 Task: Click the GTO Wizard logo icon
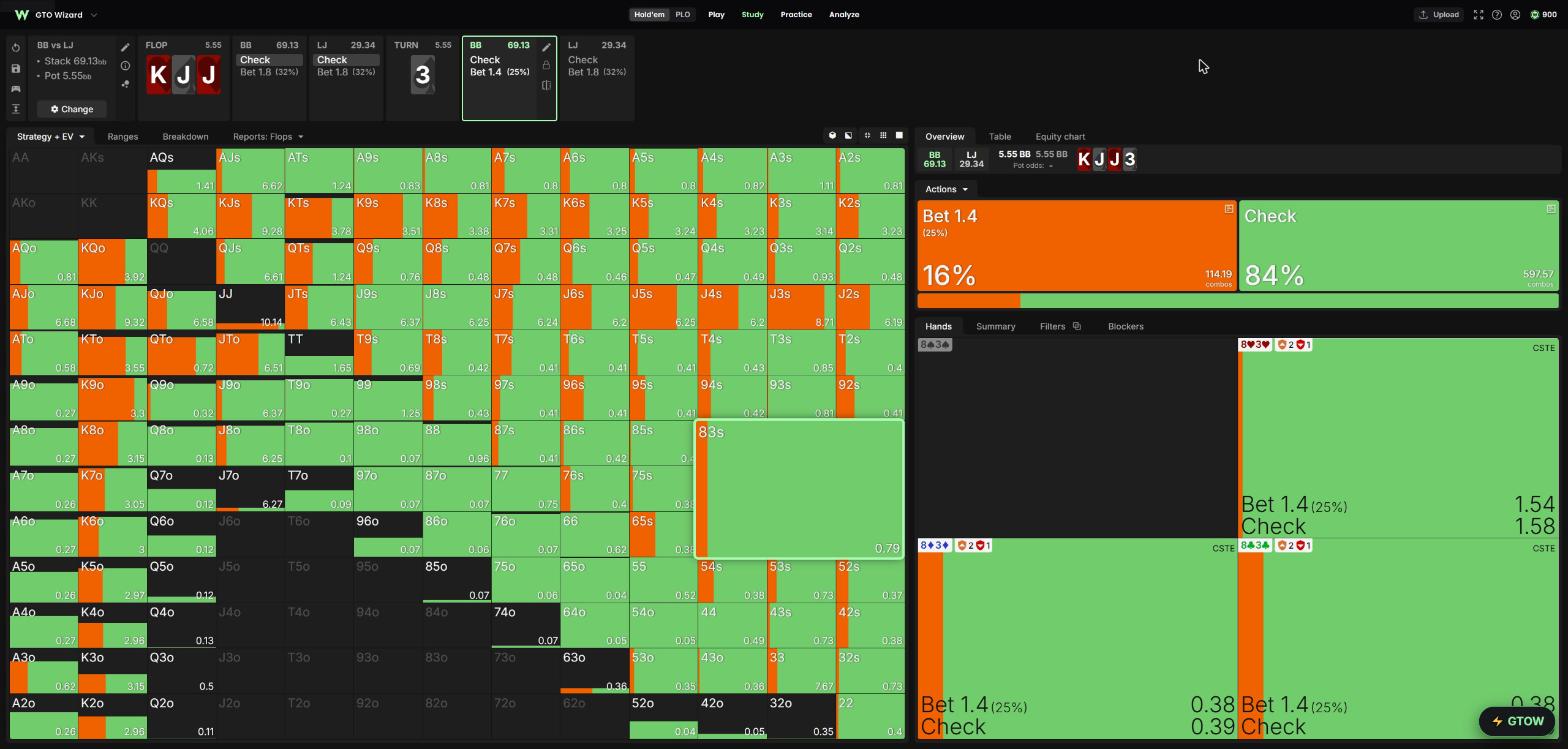(x=21, y=15)
